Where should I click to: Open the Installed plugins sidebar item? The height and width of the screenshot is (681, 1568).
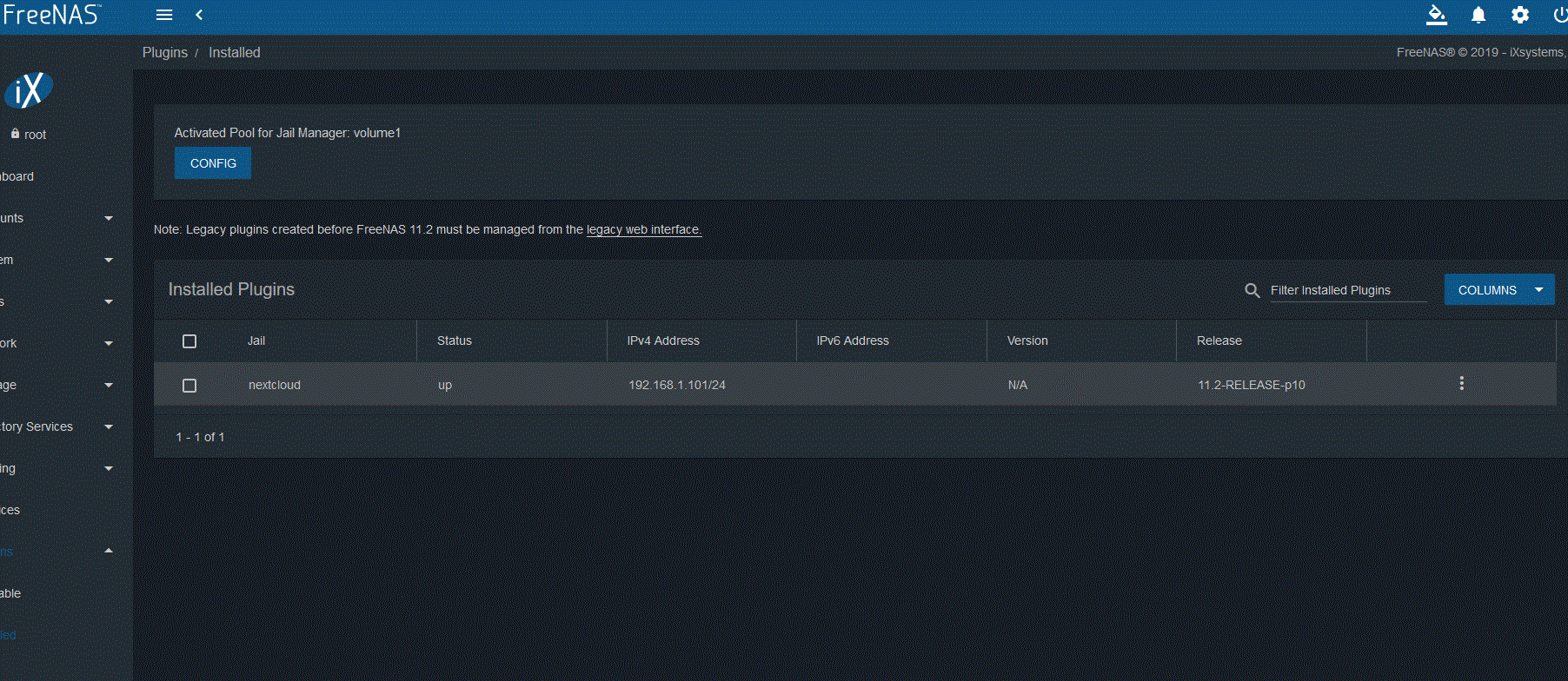pyautogui.click(x=9, y=635)
